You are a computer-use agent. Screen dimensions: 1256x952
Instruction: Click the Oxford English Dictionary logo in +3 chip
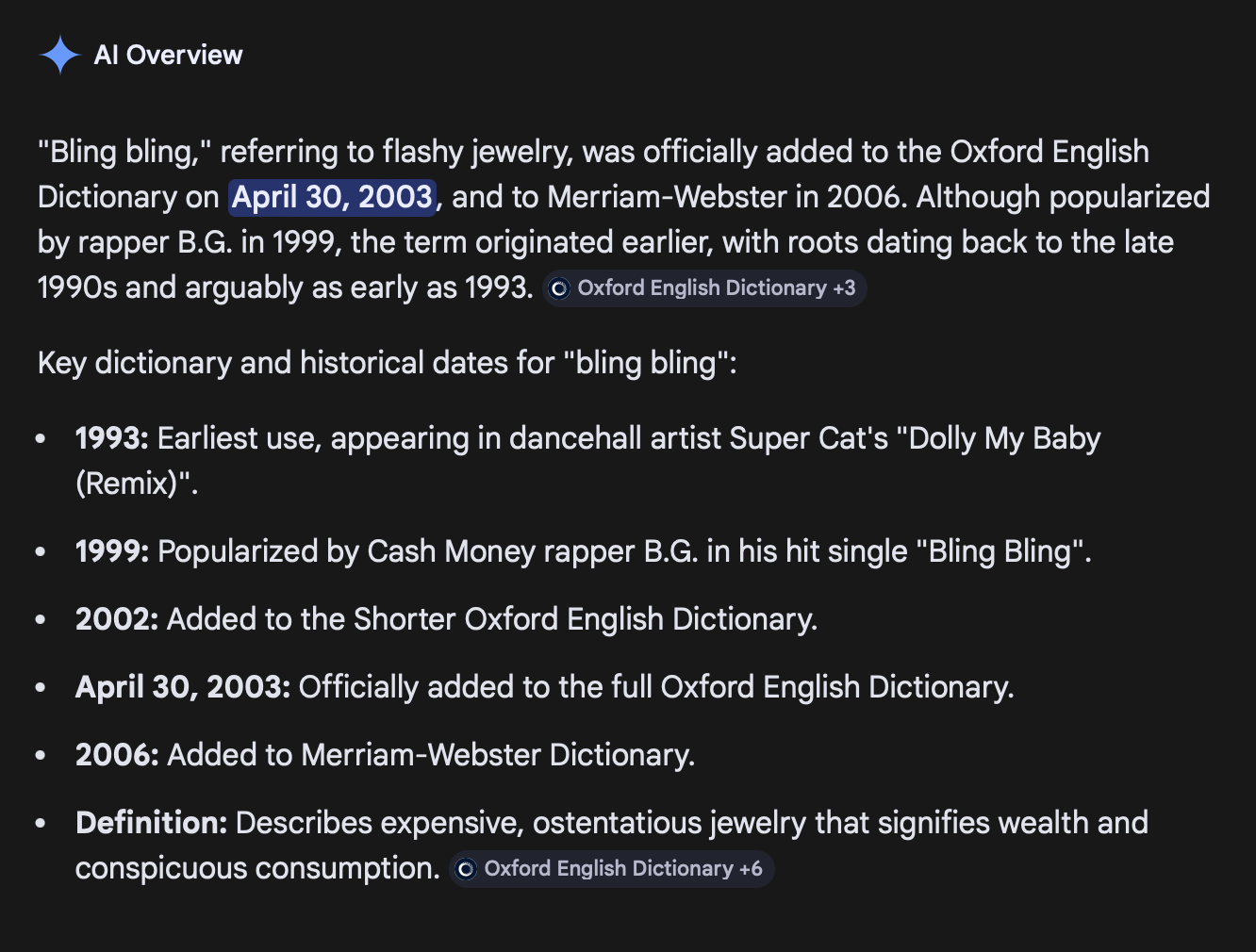[x=559, y=288]
